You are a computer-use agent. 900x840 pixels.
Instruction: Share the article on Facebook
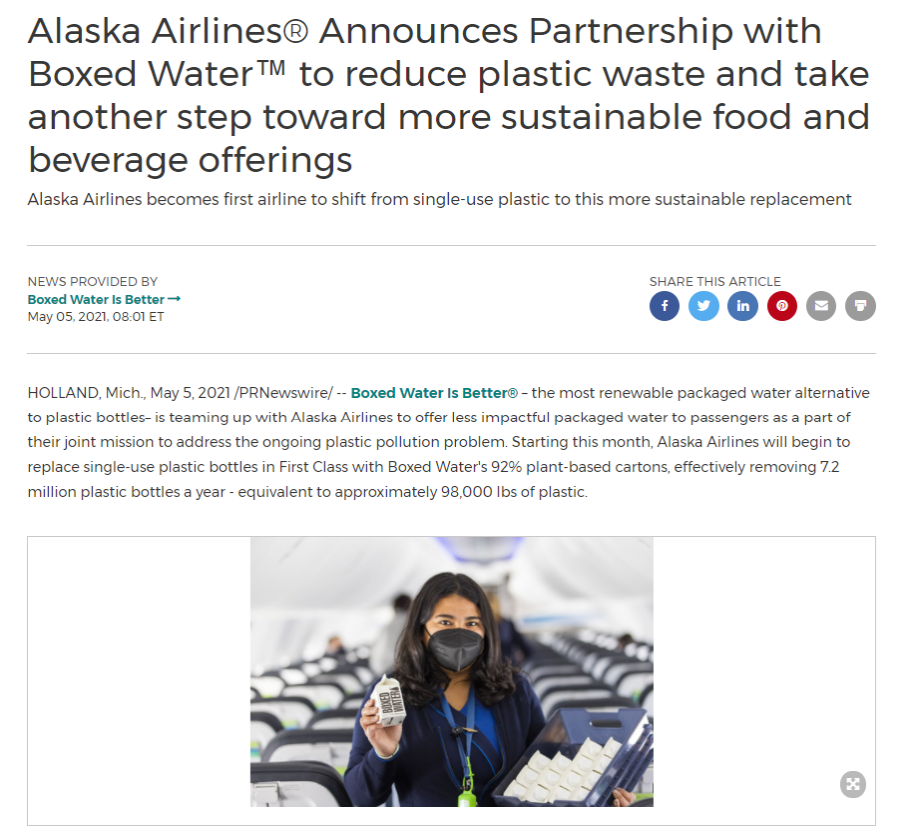[664, 306]
